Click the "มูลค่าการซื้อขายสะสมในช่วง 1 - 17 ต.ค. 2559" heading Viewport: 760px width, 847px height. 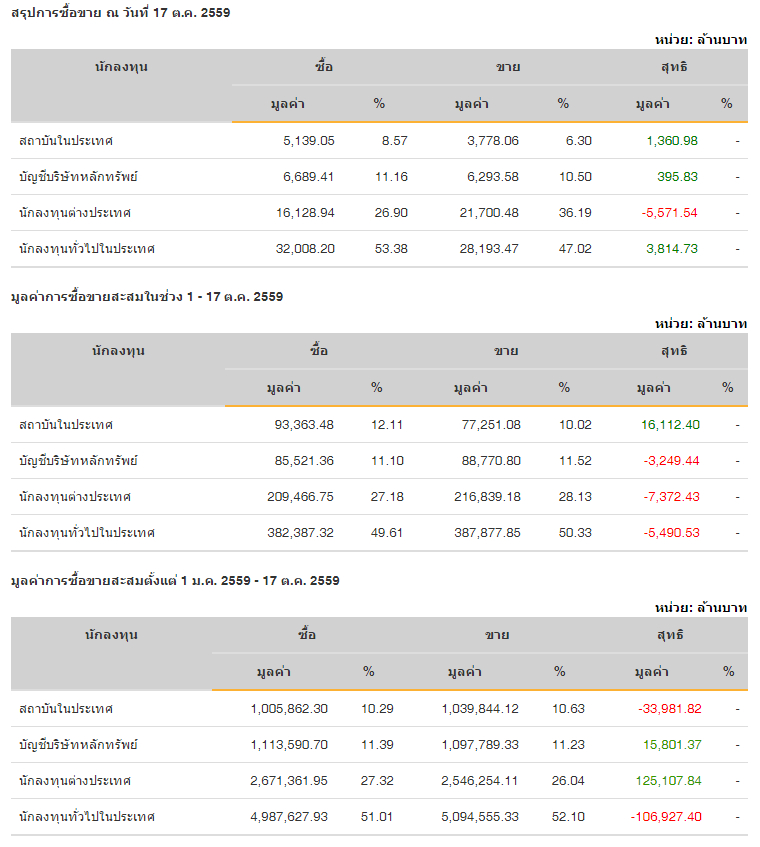coord(146,297)
